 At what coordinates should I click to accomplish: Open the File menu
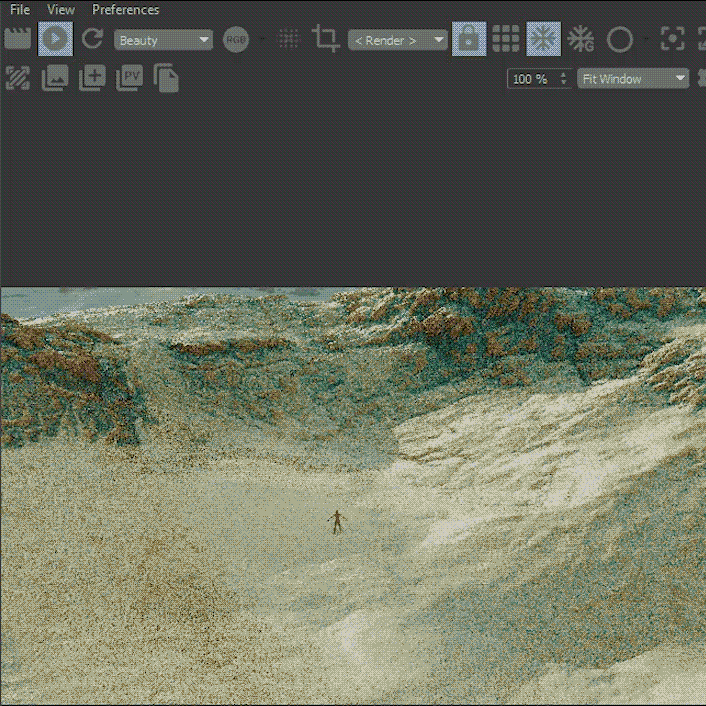[x=20, y=9]
